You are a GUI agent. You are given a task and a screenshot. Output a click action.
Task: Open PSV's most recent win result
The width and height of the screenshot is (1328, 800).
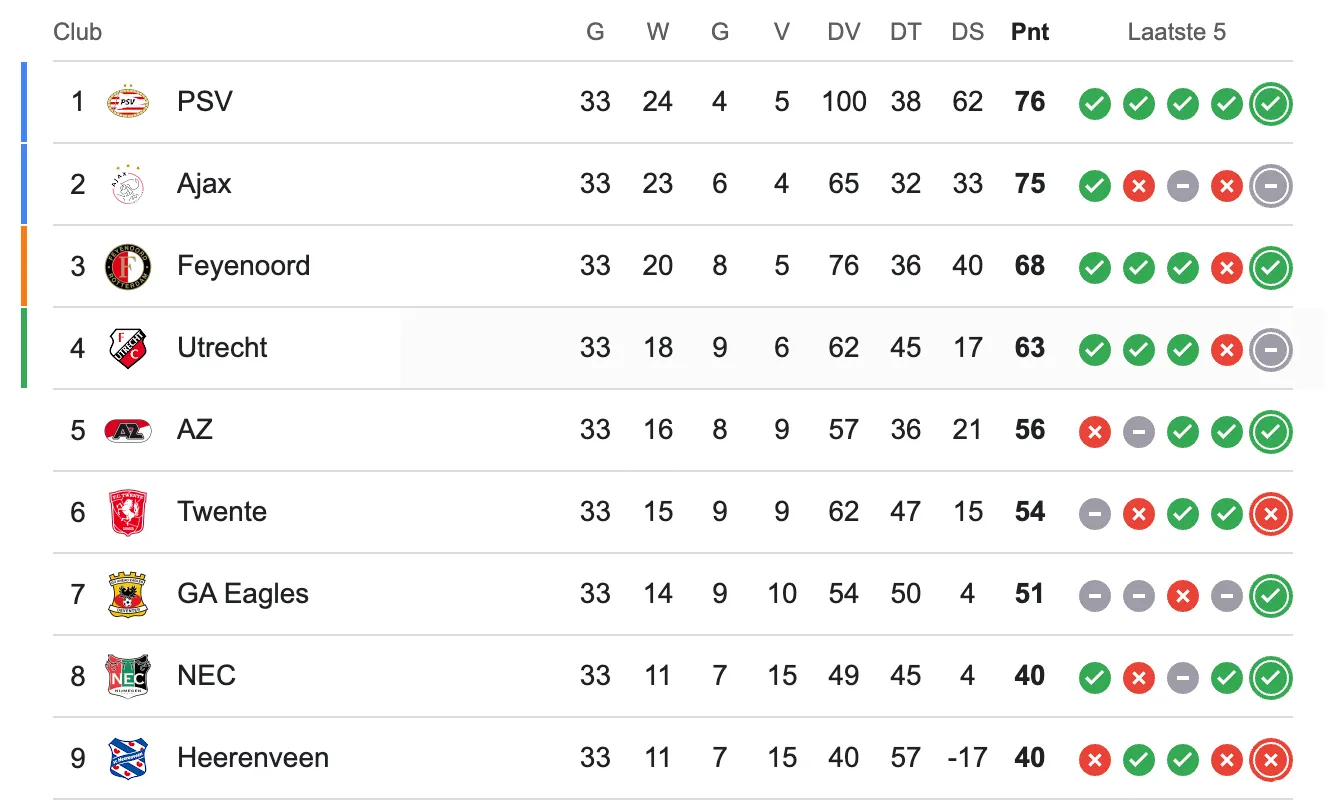coord(1271,103)
